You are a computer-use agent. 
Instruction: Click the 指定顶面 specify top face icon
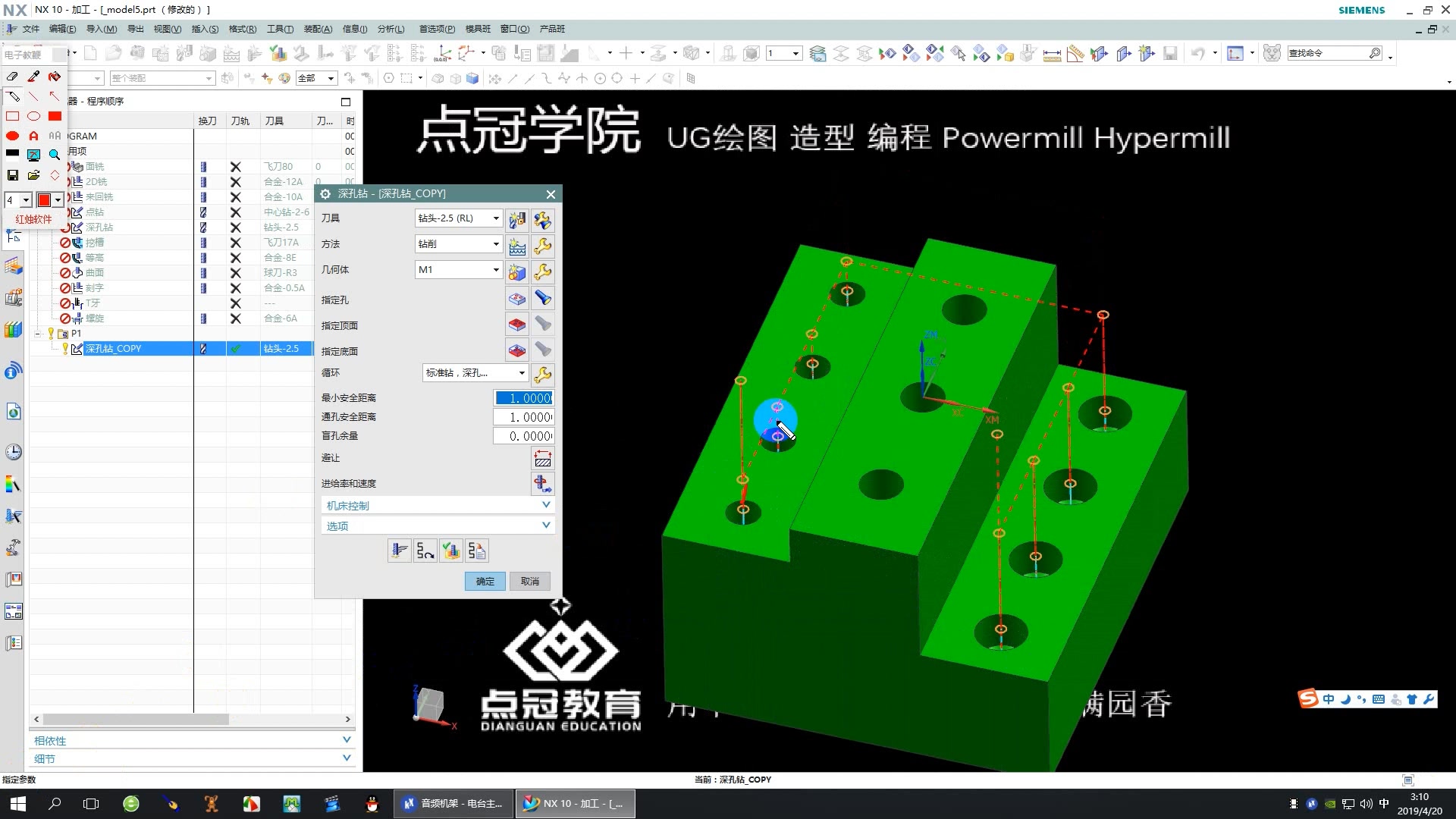tap(516, 324)
